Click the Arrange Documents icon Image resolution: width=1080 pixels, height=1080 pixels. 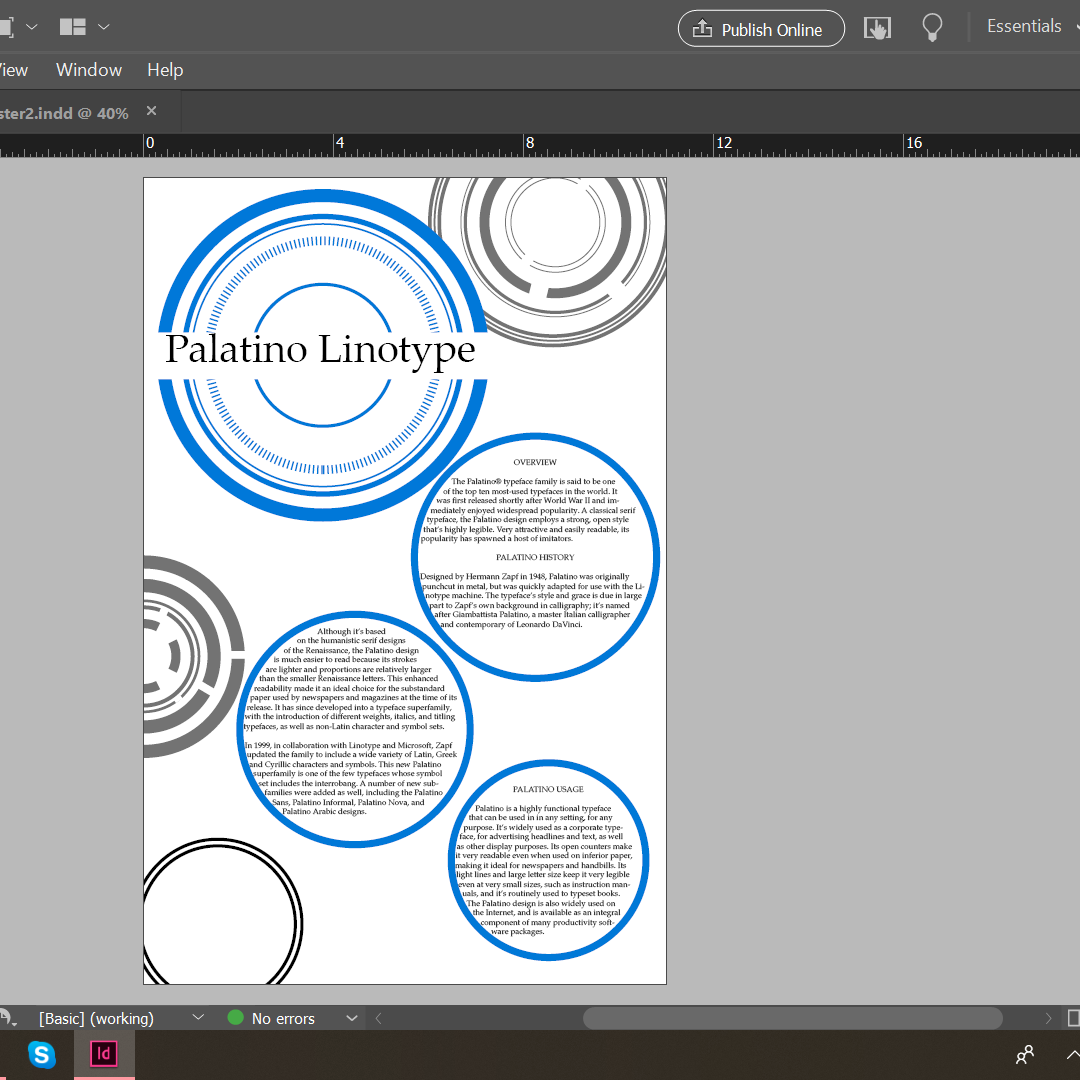(x=72, y=27)
